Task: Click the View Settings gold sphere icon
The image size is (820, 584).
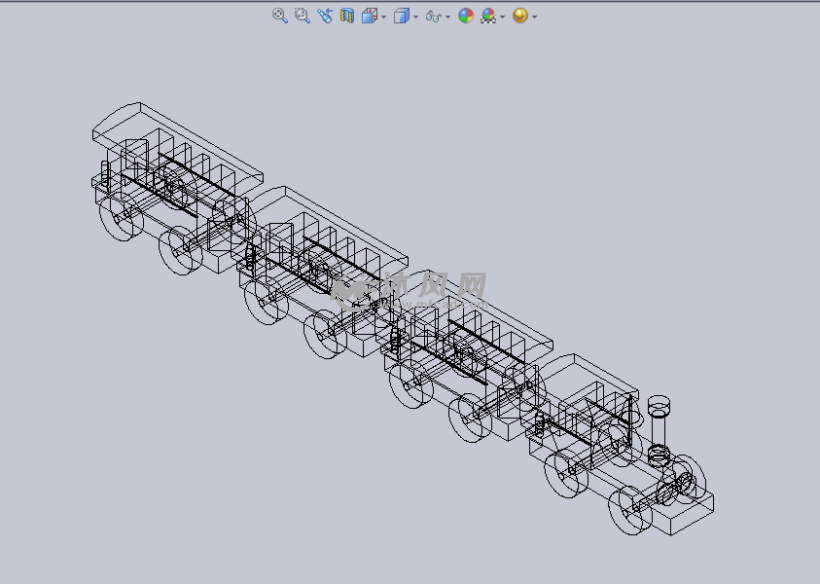Action: (520, 16)
